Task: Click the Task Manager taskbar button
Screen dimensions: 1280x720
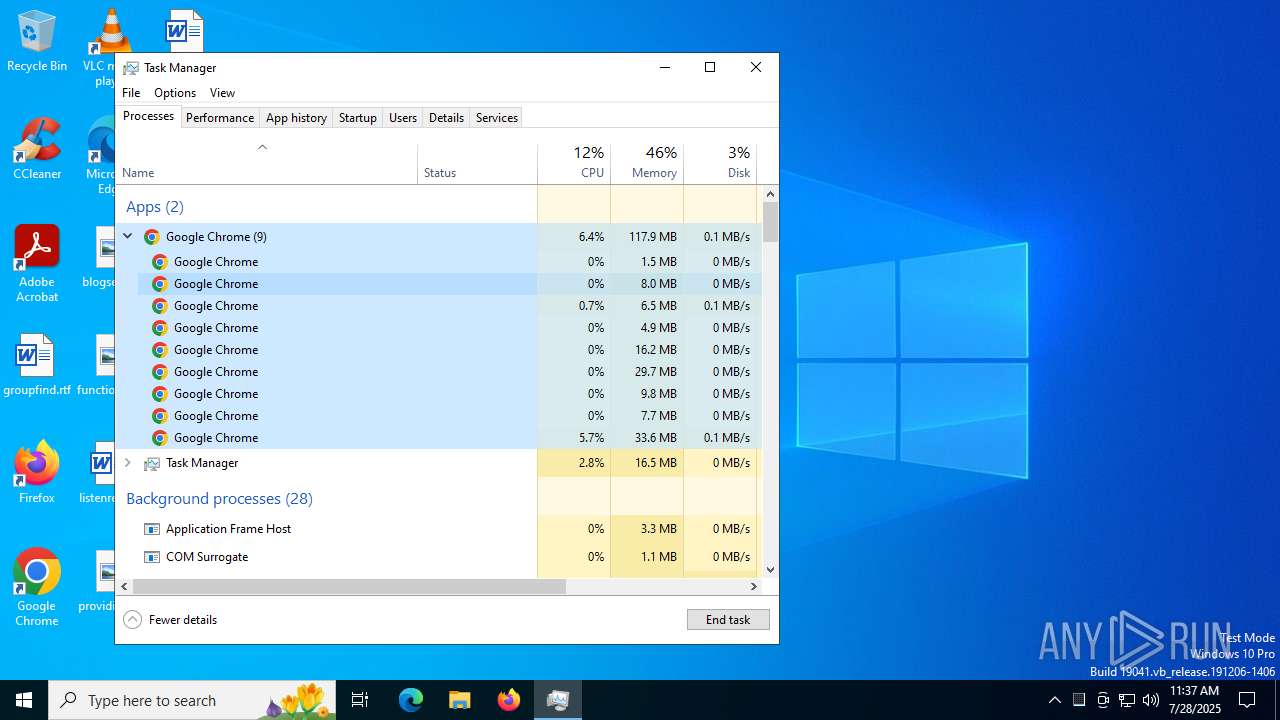Action: point(558,700)
